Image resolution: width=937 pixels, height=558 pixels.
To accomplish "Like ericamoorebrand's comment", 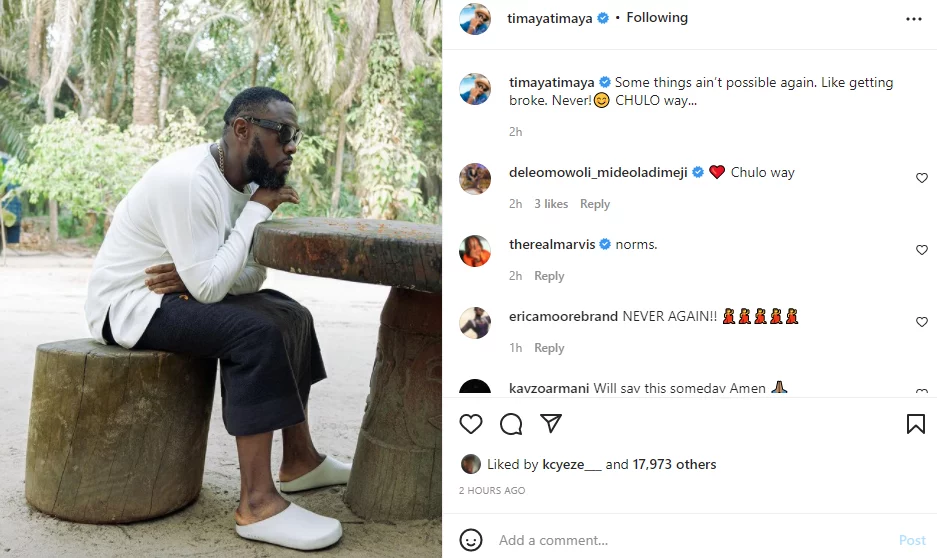I will tap(922, 322).
